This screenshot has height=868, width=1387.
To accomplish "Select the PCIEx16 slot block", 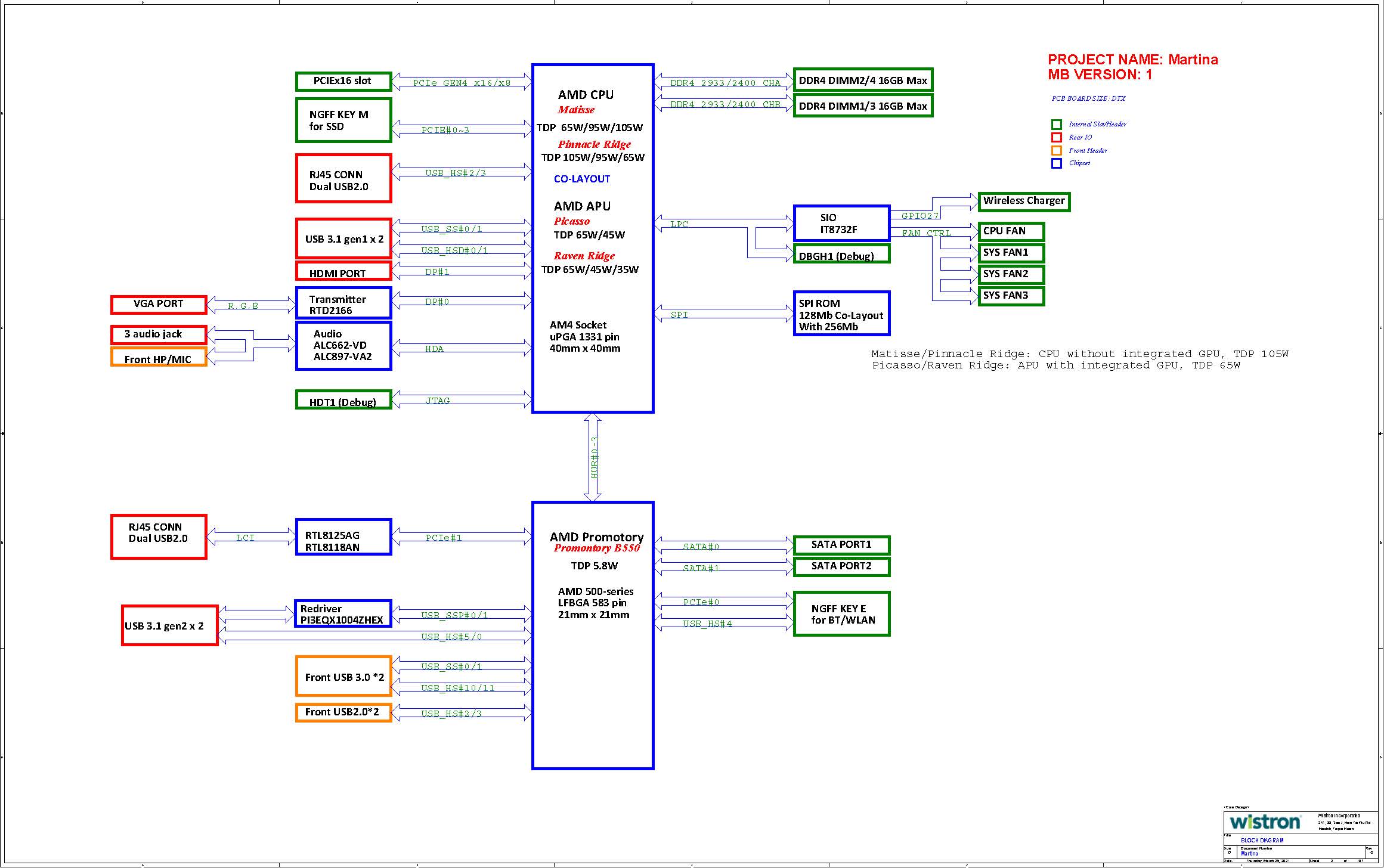I will click(343, 81).
